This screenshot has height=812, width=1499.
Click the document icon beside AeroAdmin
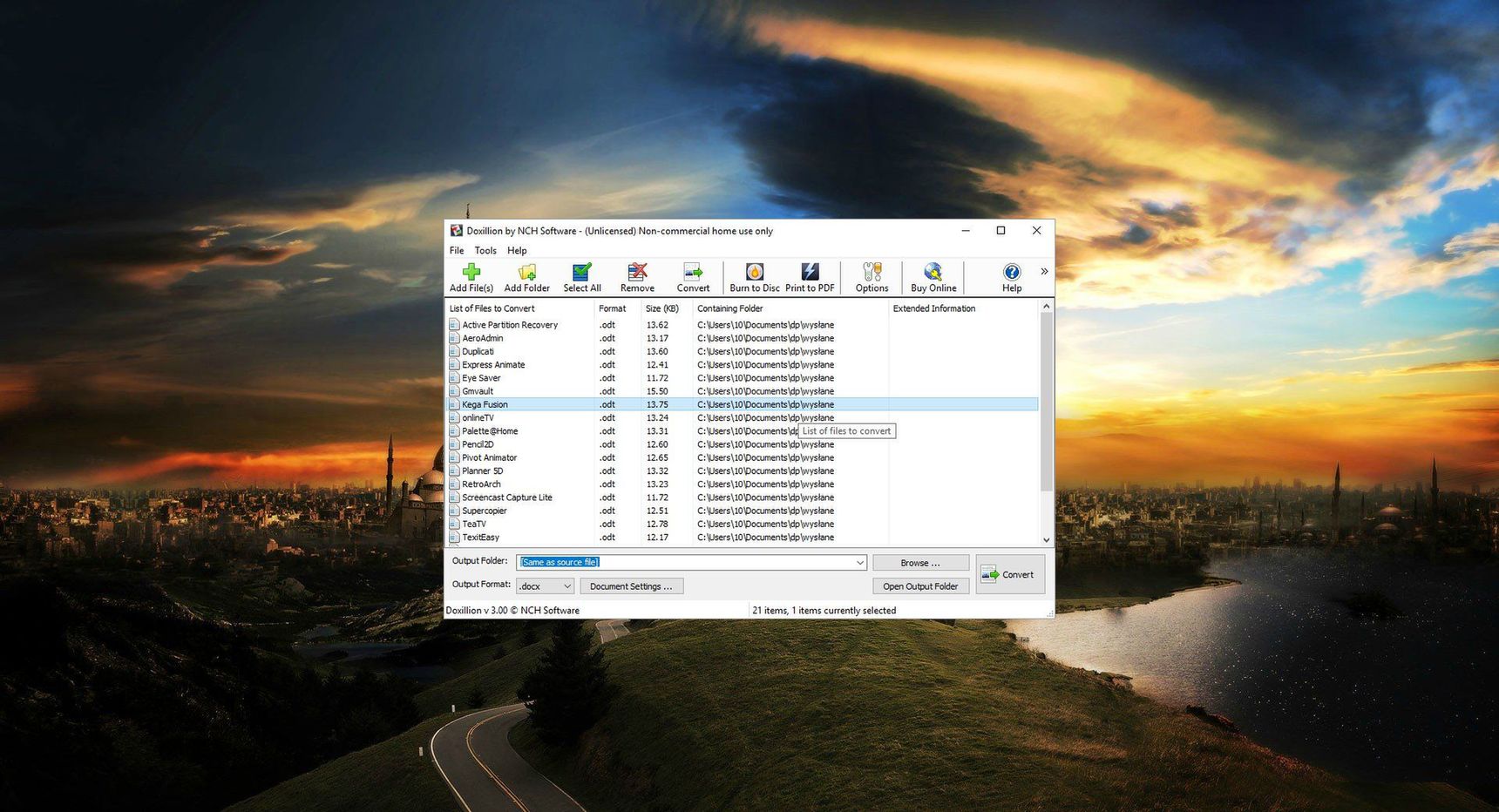pos(454,338)
